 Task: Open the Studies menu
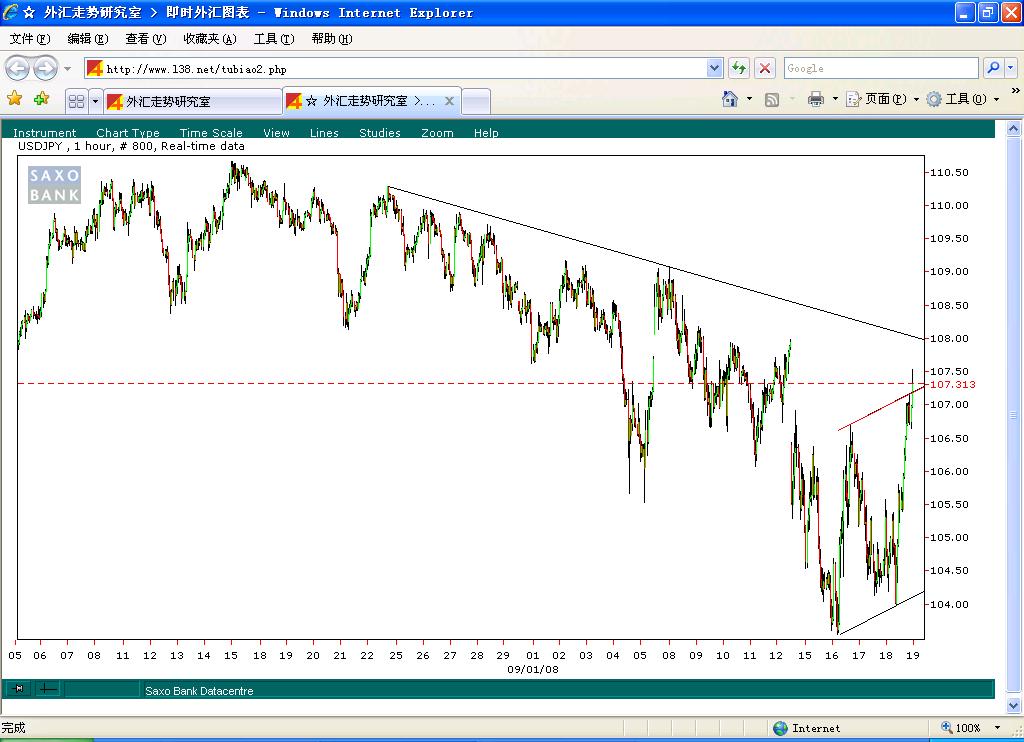point(379,133)
